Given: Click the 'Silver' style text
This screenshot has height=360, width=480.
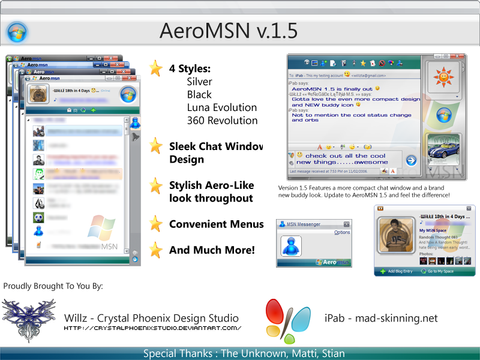Looking at the screenshot, I should [199, 81].
